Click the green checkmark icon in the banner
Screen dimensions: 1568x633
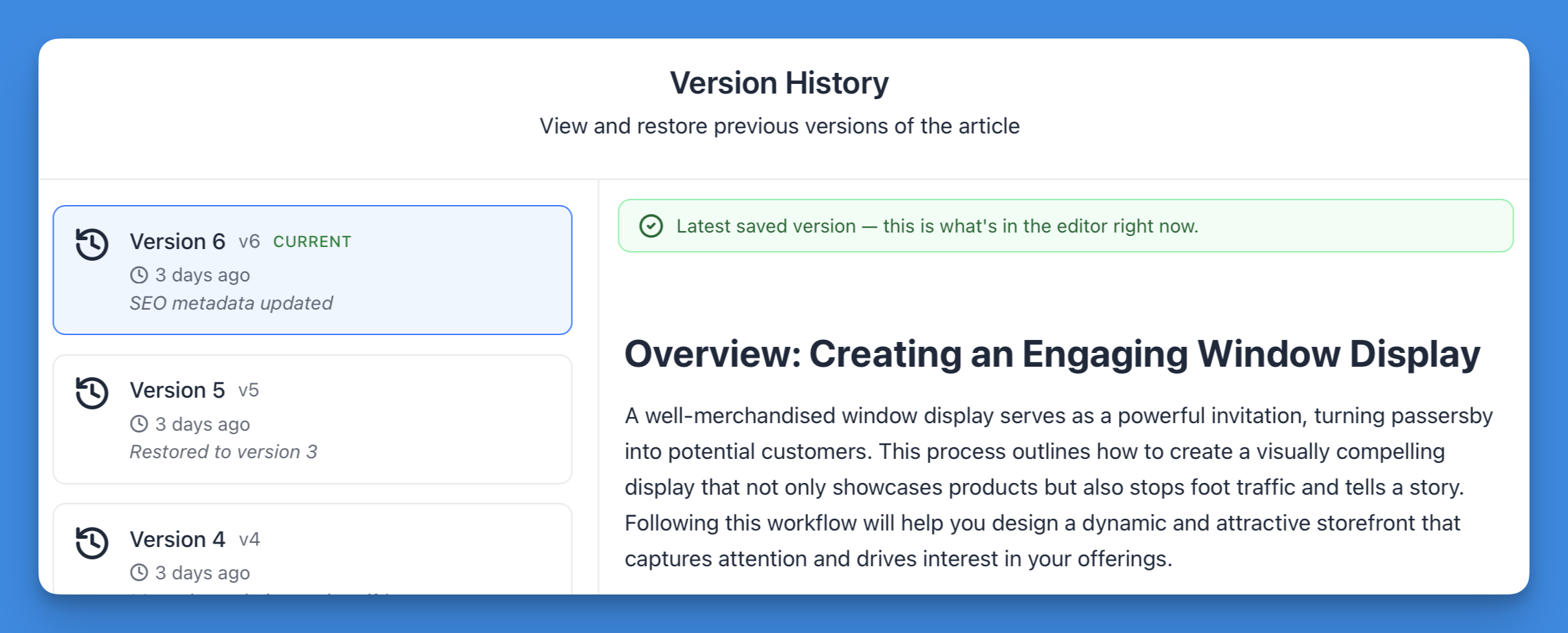click(651, 226)
